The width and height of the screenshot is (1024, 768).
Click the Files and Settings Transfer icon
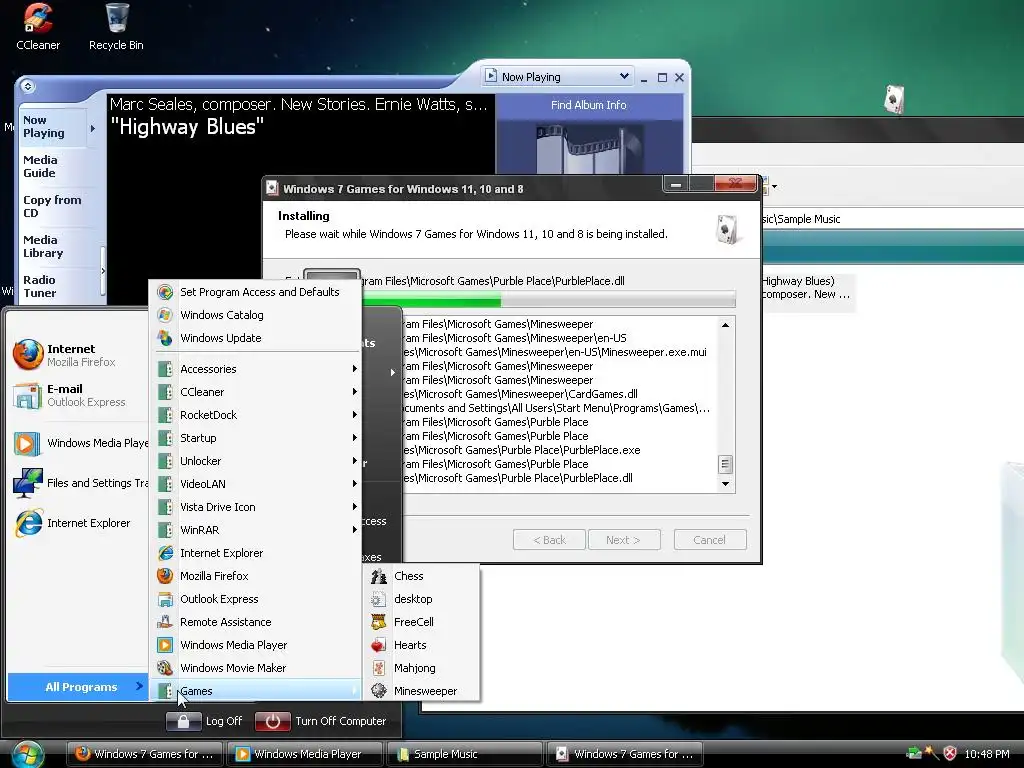pyautogui.click(x=27, y=483)
